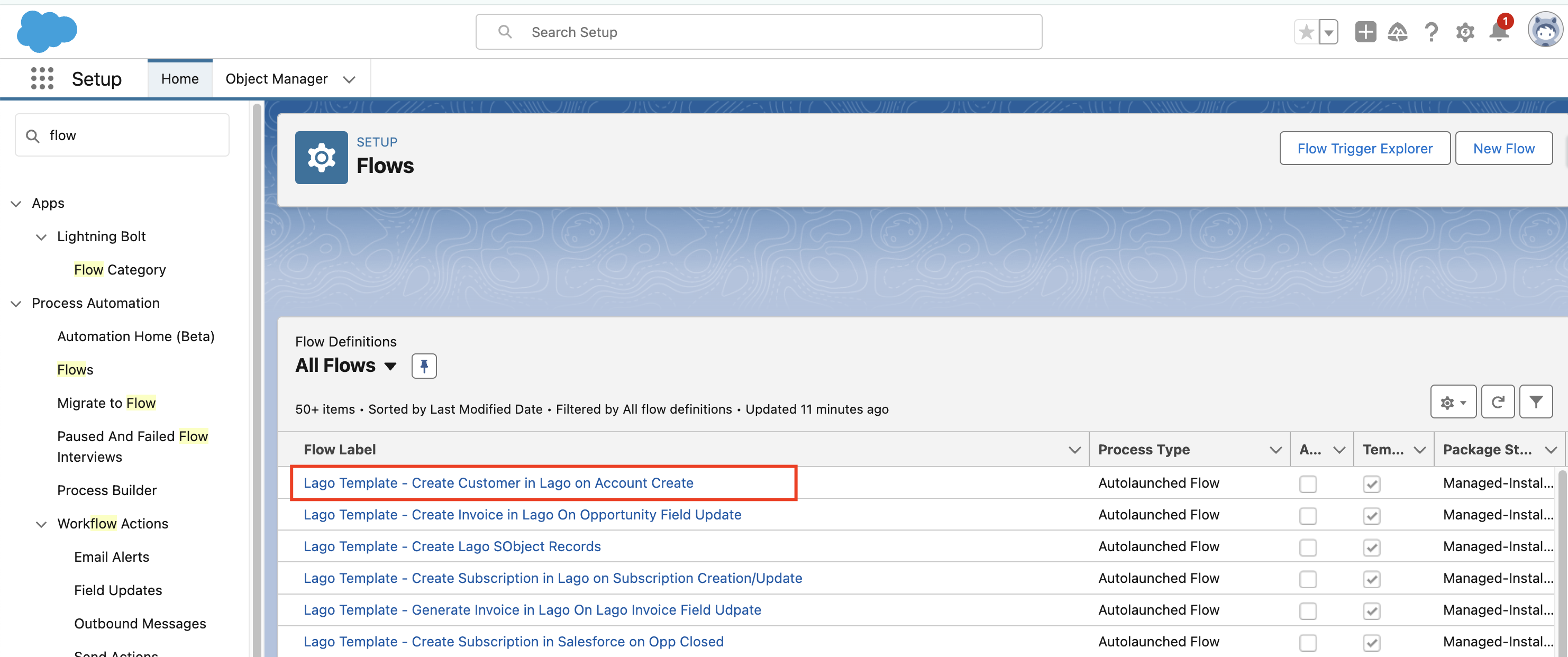The width and height of the screenshot is (1568, 657).
Task: Toggle Template checkbox for Create Invoice on Opportunity row
Action: [x=1371, y=516]
